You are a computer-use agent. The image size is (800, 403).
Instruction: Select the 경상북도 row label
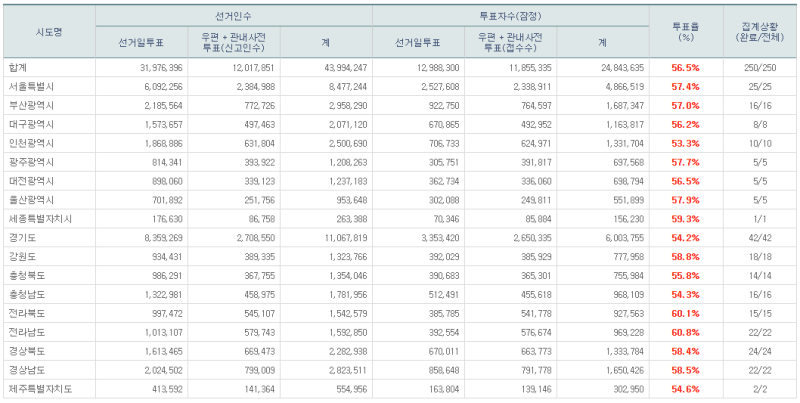[26, 351]
